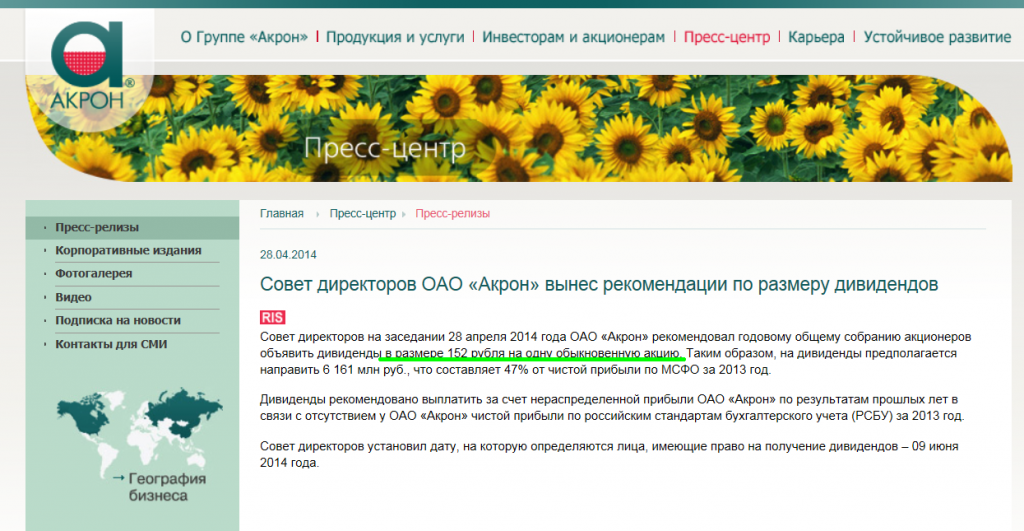Open «Корпоративные издания» in the sidebar
Image resolution: width=1024 pixels, height=531 pixels.
tap(128, 250)
